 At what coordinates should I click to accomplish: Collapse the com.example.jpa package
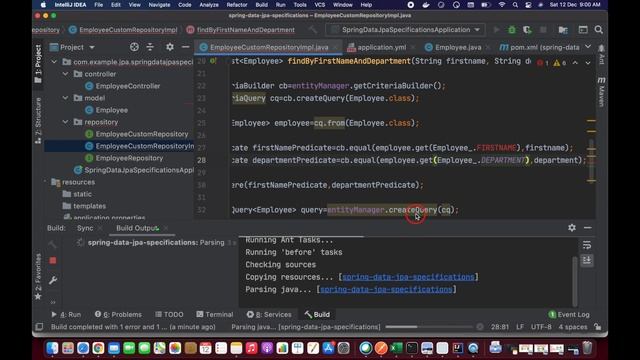point(54,62)
